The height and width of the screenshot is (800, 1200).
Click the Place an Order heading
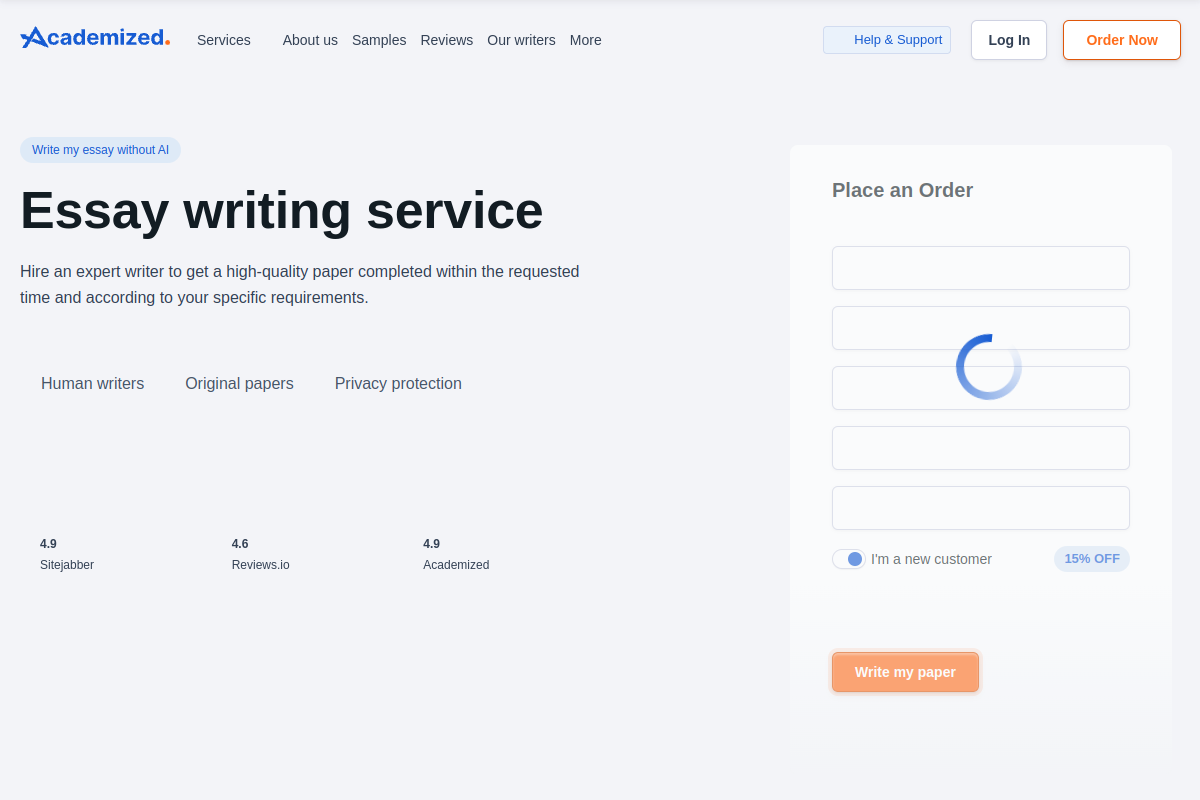coord(902,190)
